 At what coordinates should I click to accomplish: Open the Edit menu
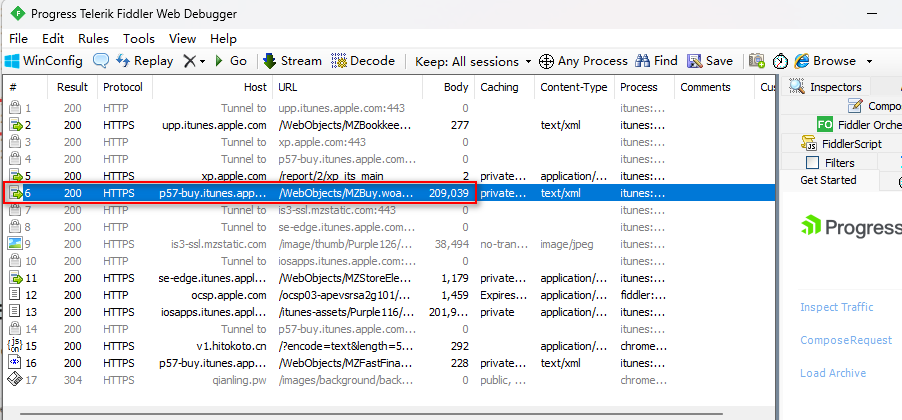[x=53, y=39]
